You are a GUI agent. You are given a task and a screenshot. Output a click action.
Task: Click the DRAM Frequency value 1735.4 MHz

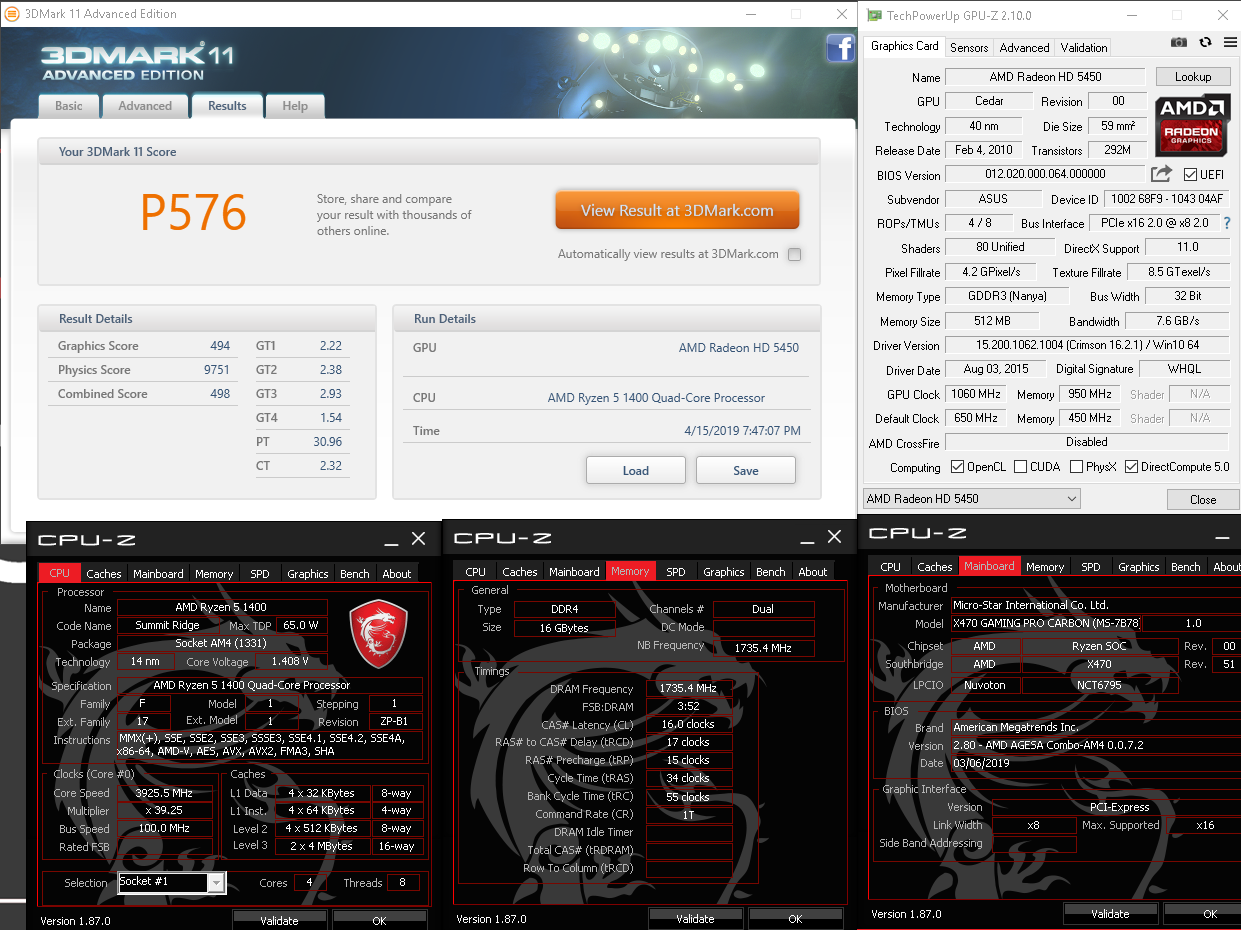click(689, 689)
